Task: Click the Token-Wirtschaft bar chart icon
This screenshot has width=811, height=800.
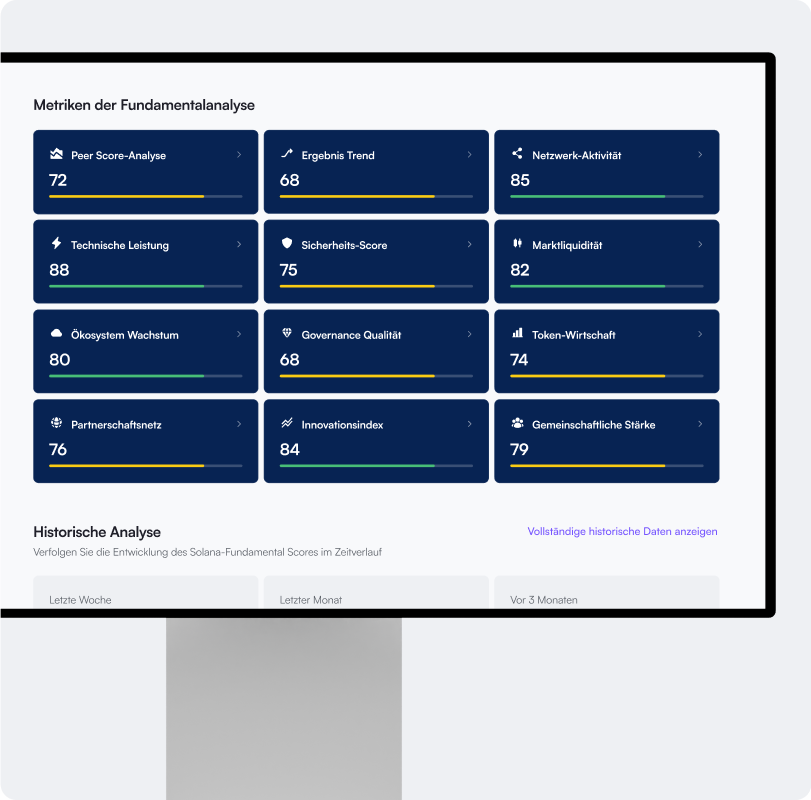Action: (517, 333)
